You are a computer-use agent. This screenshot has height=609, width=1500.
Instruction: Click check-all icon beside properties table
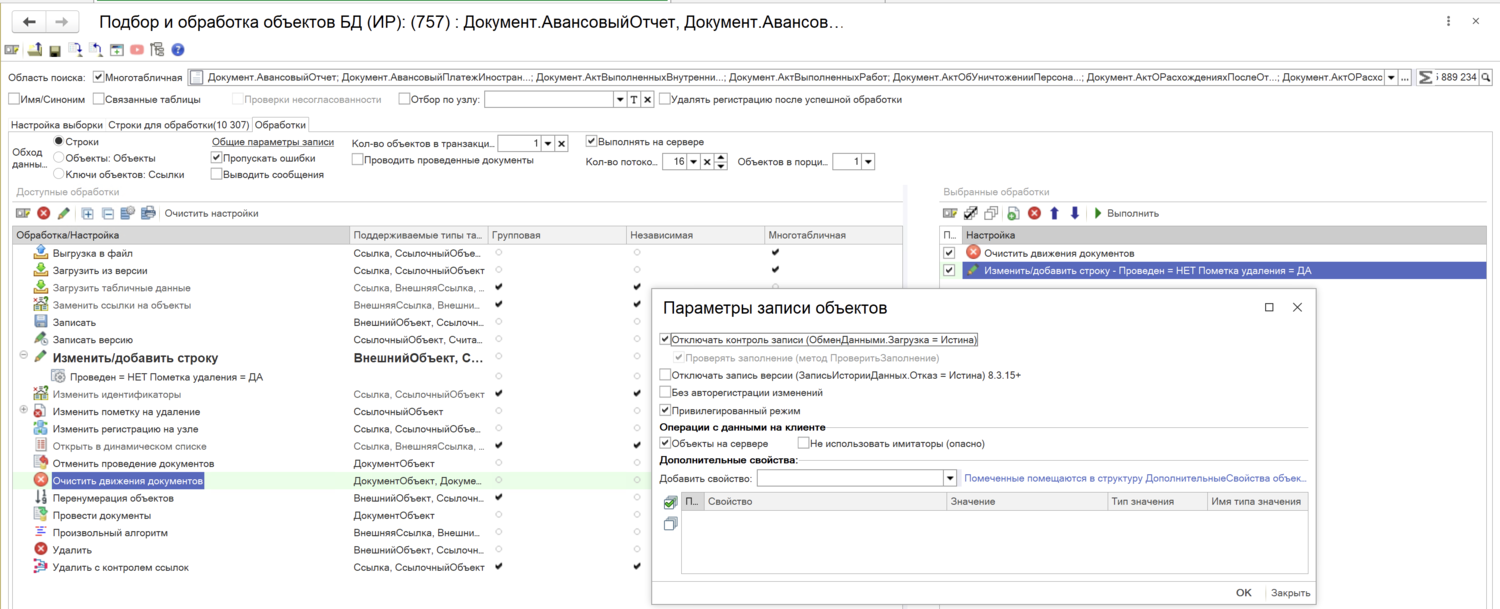point(670,502)
